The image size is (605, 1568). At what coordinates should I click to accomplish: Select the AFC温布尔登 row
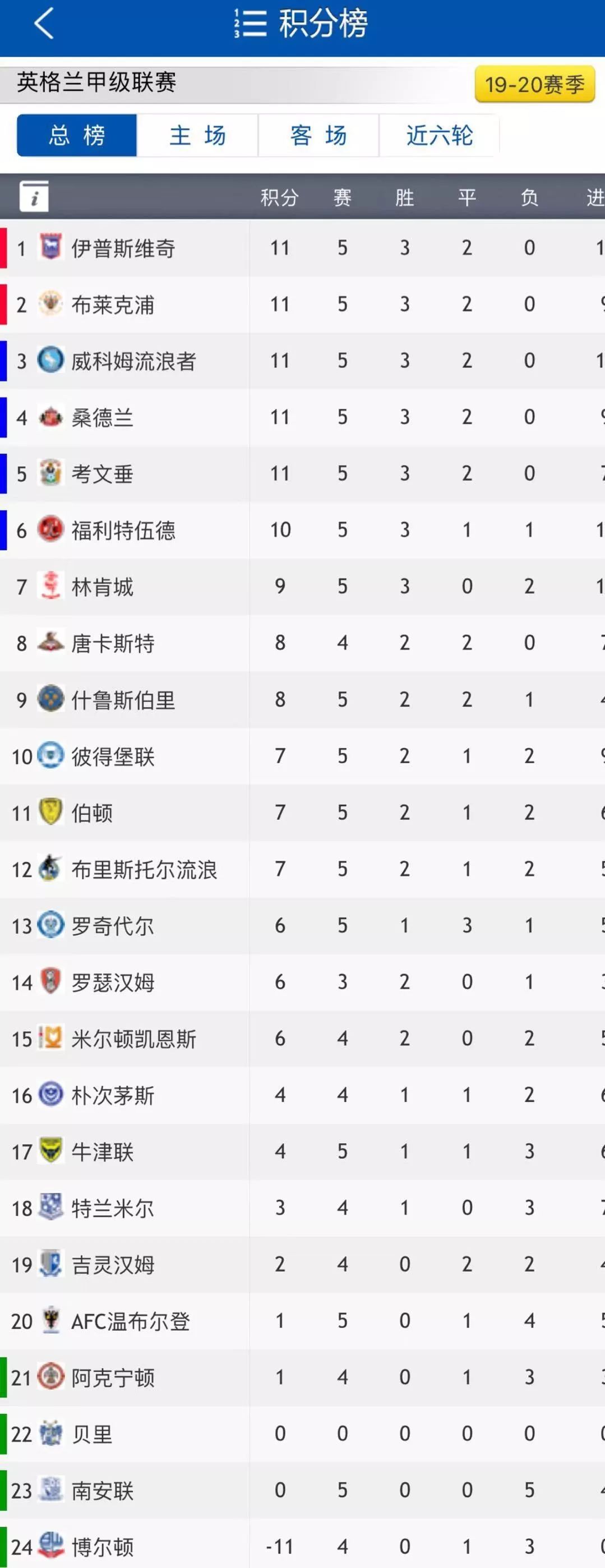(x=303, y=1321)
